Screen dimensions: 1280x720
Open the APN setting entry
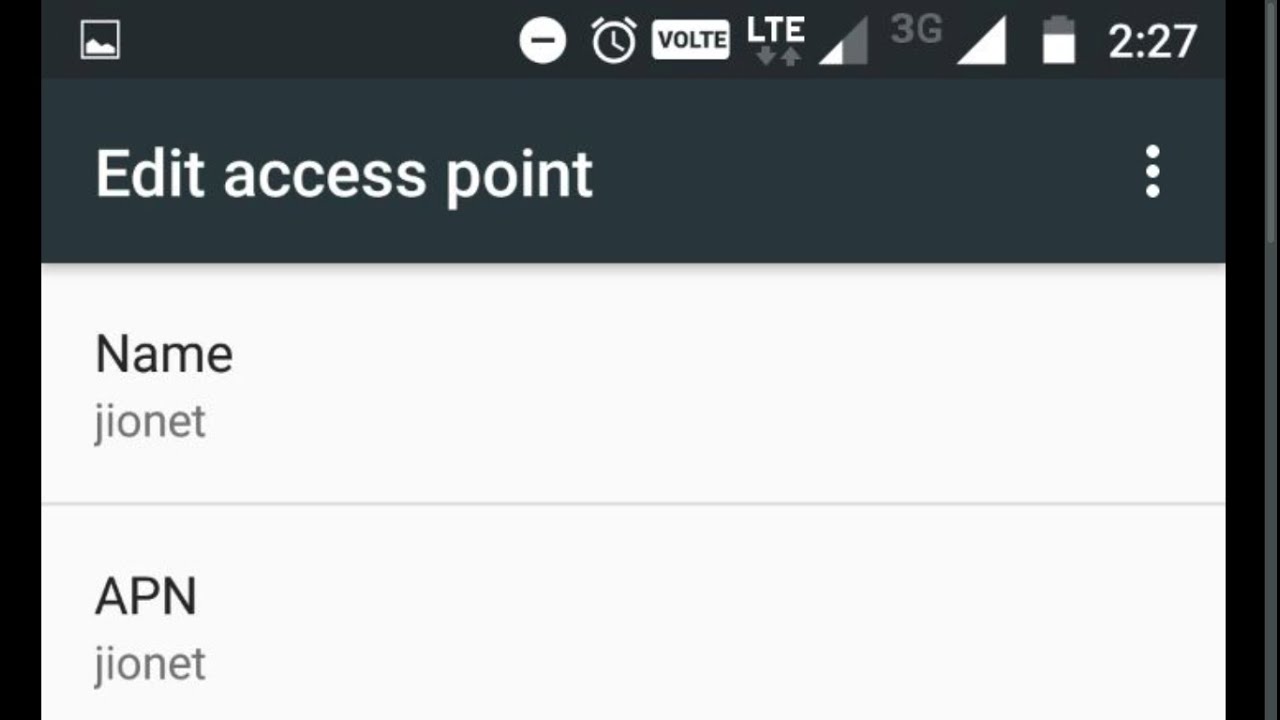click(633, 613)
